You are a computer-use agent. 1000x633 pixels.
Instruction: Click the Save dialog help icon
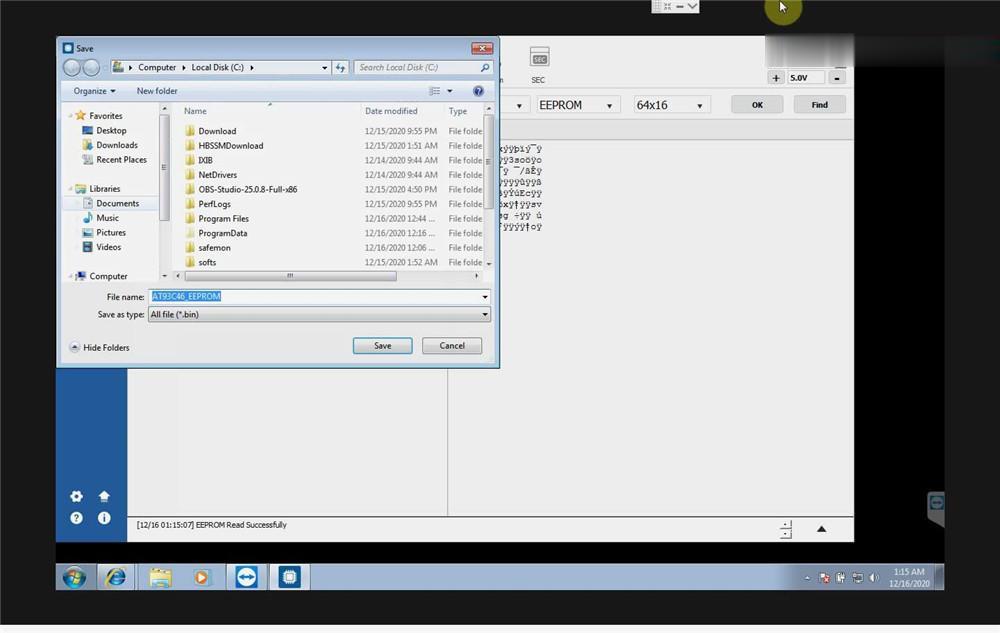pos(478,91)
